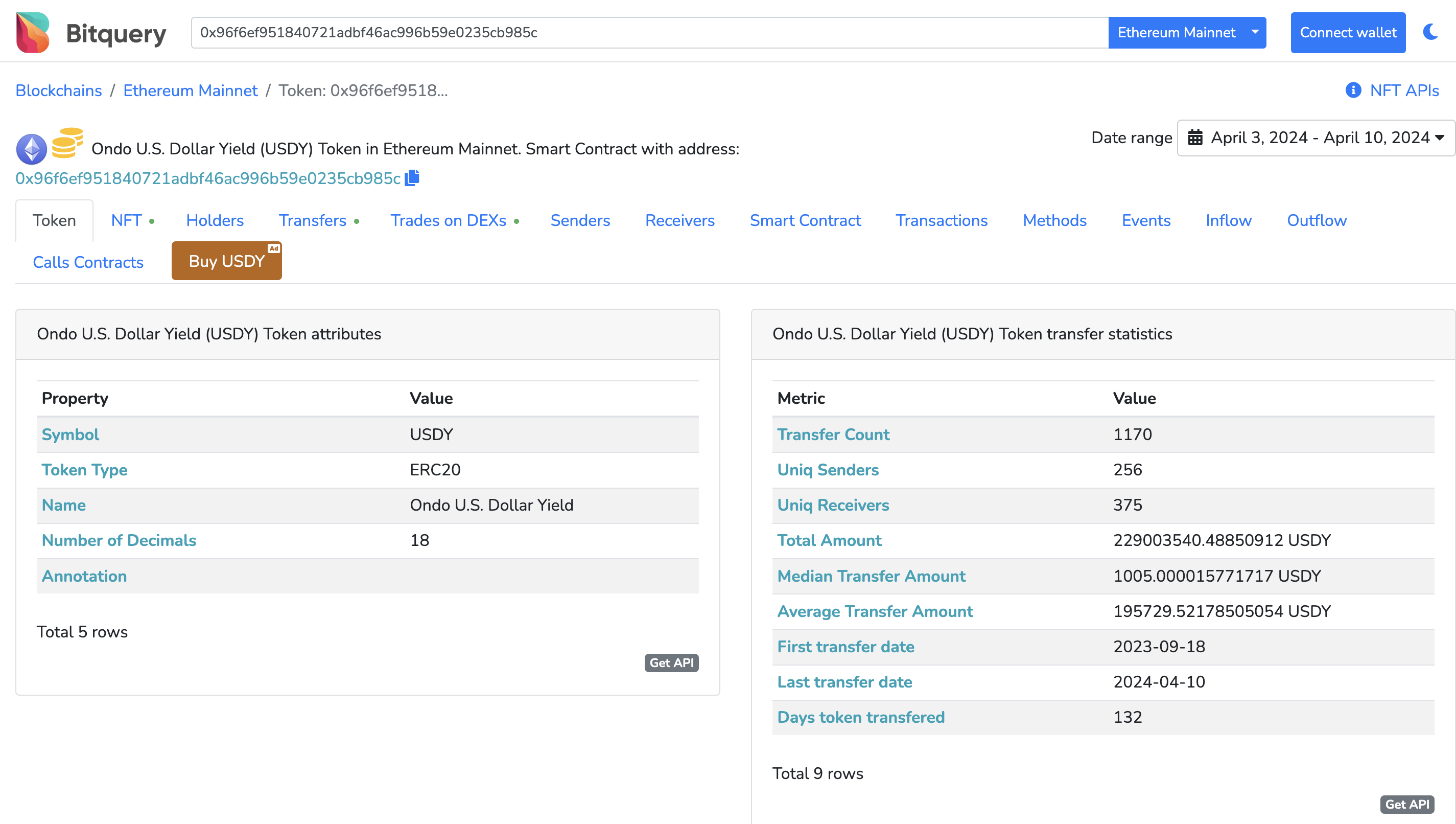Click the NFT APIs info icon

[1353, 90]
